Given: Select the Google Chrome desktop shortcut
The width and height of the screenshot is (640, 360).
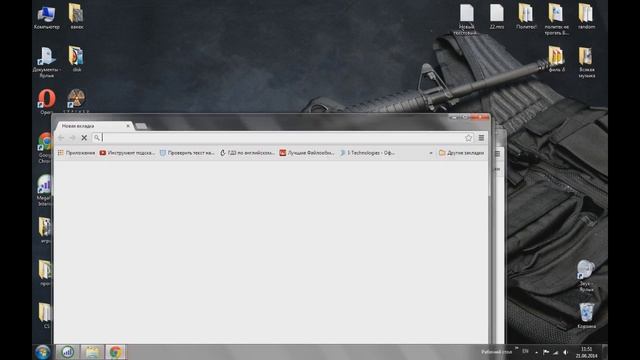Looking at the screenshot, I should (44, 147).
